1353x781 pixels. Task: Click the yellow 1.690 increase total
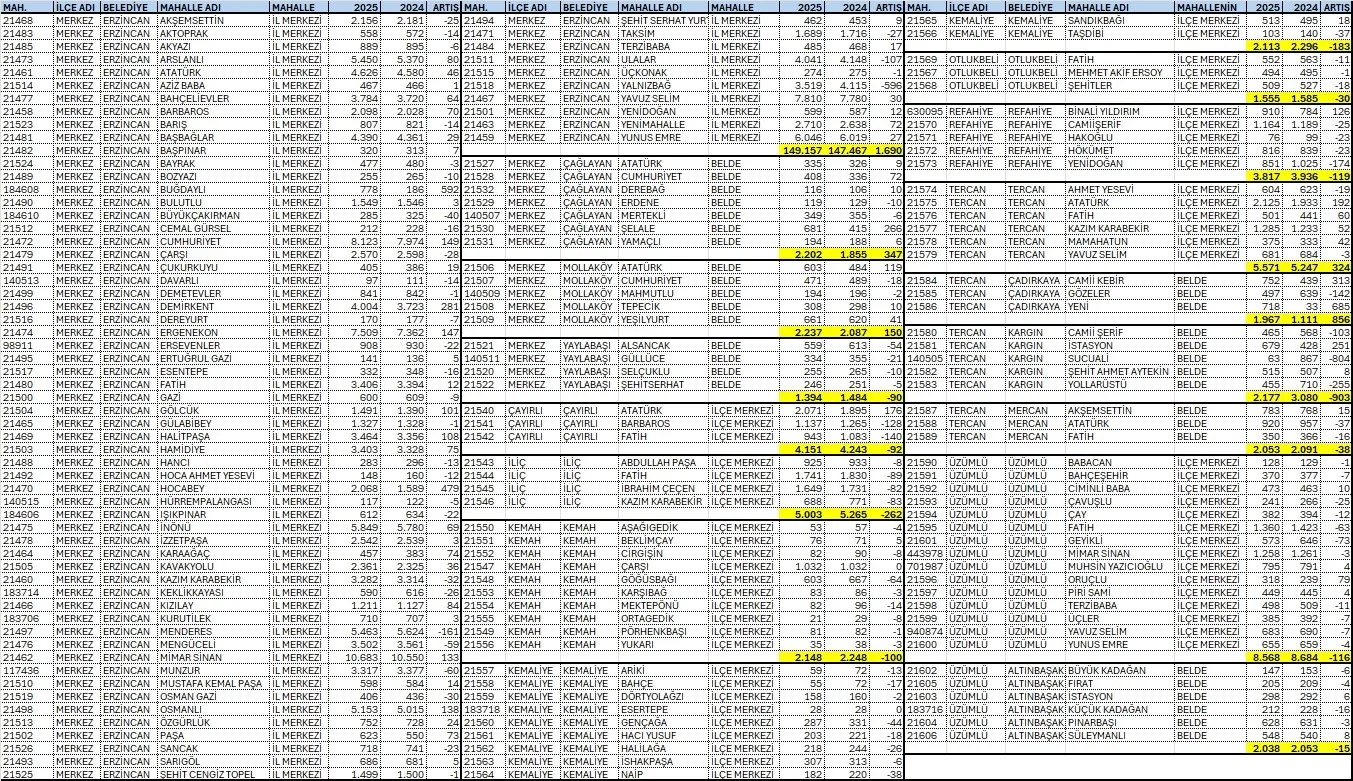tap(888, 150)
